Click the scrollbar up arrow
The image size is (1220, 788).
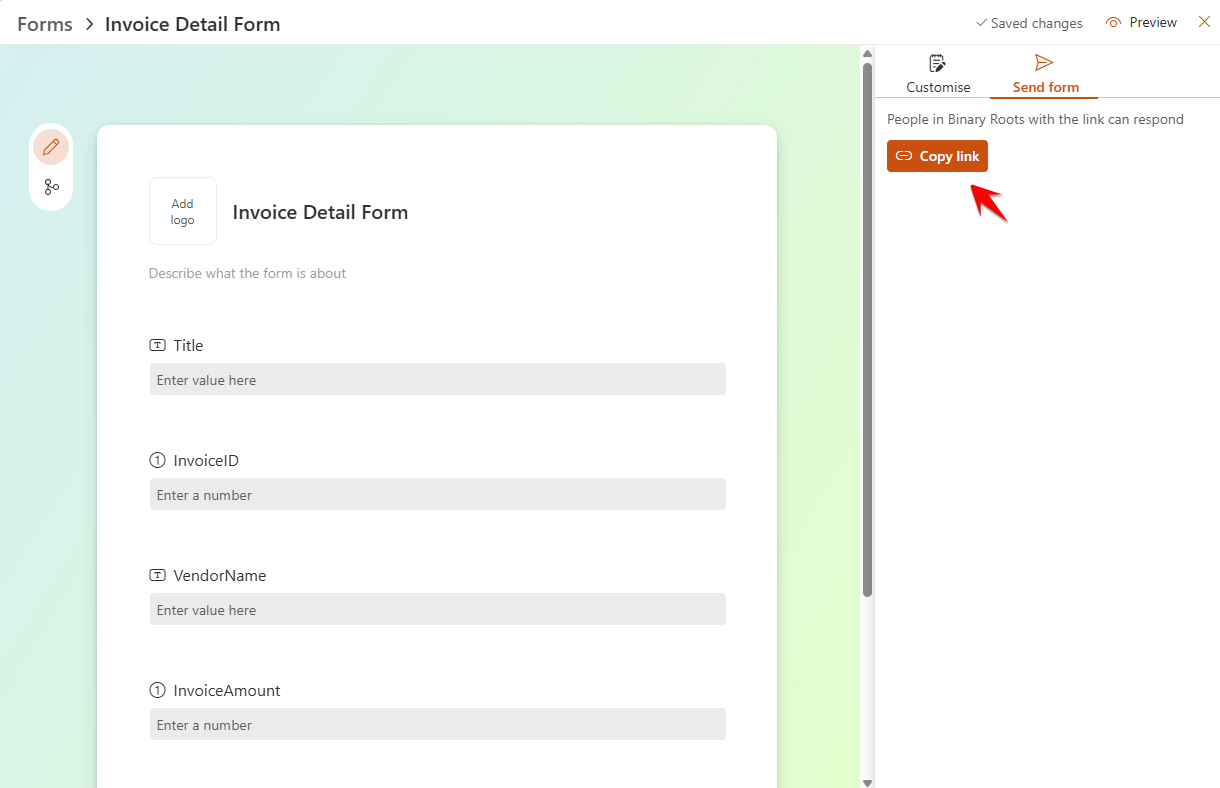tap(868, 53)
